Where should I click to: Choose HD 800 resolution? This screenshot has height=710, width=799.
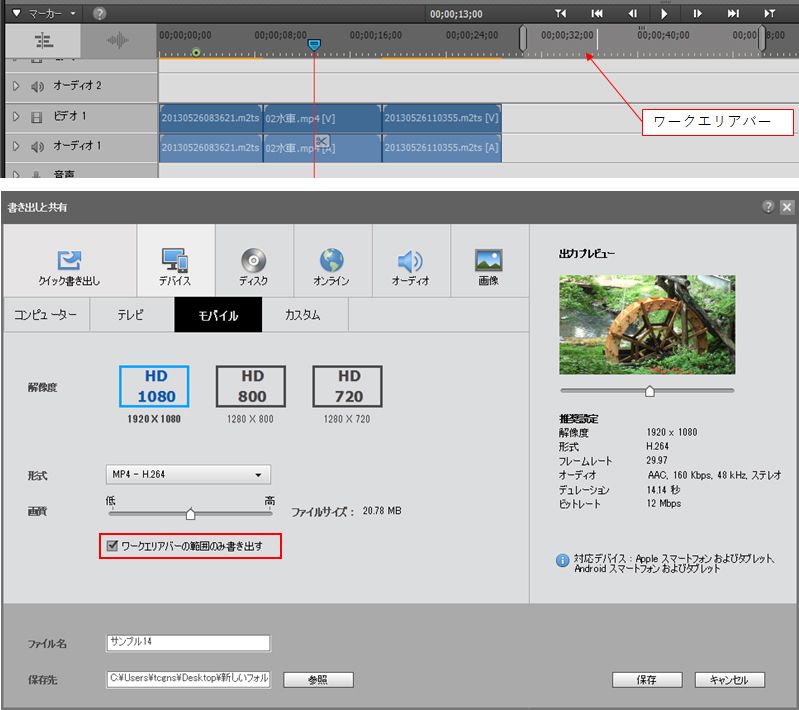[251, 386]
